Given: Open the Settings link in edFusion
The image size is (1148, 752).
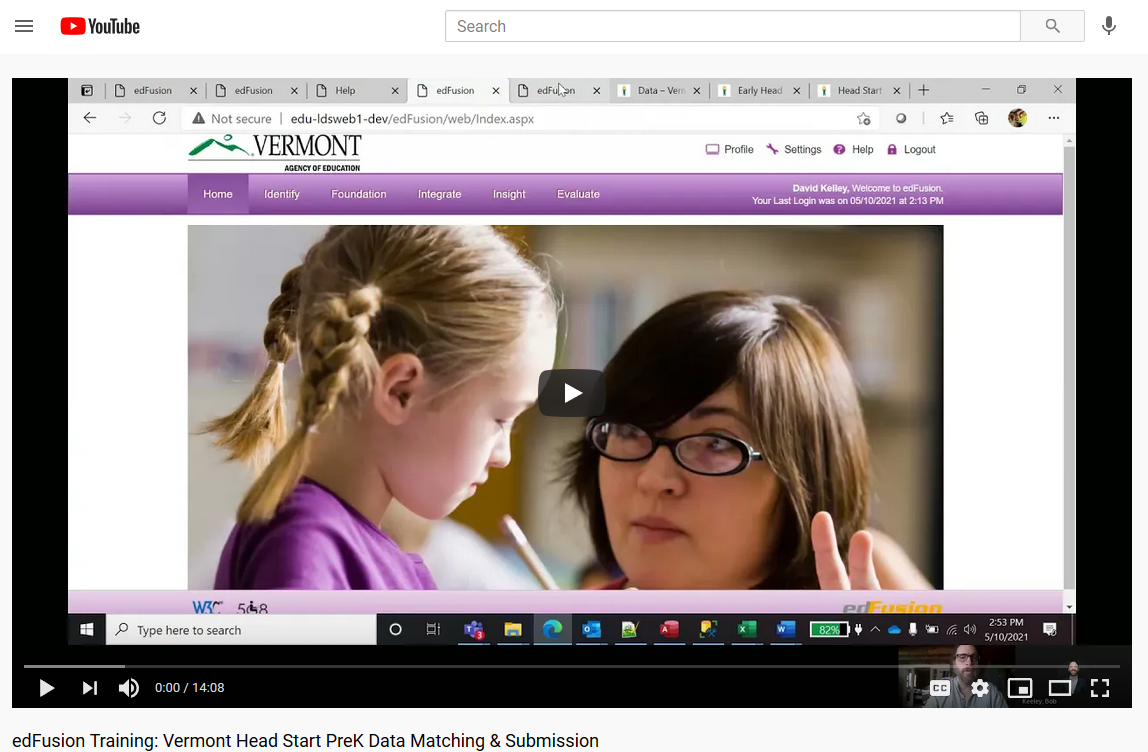Looking at the screenshot, I should 794,149.
